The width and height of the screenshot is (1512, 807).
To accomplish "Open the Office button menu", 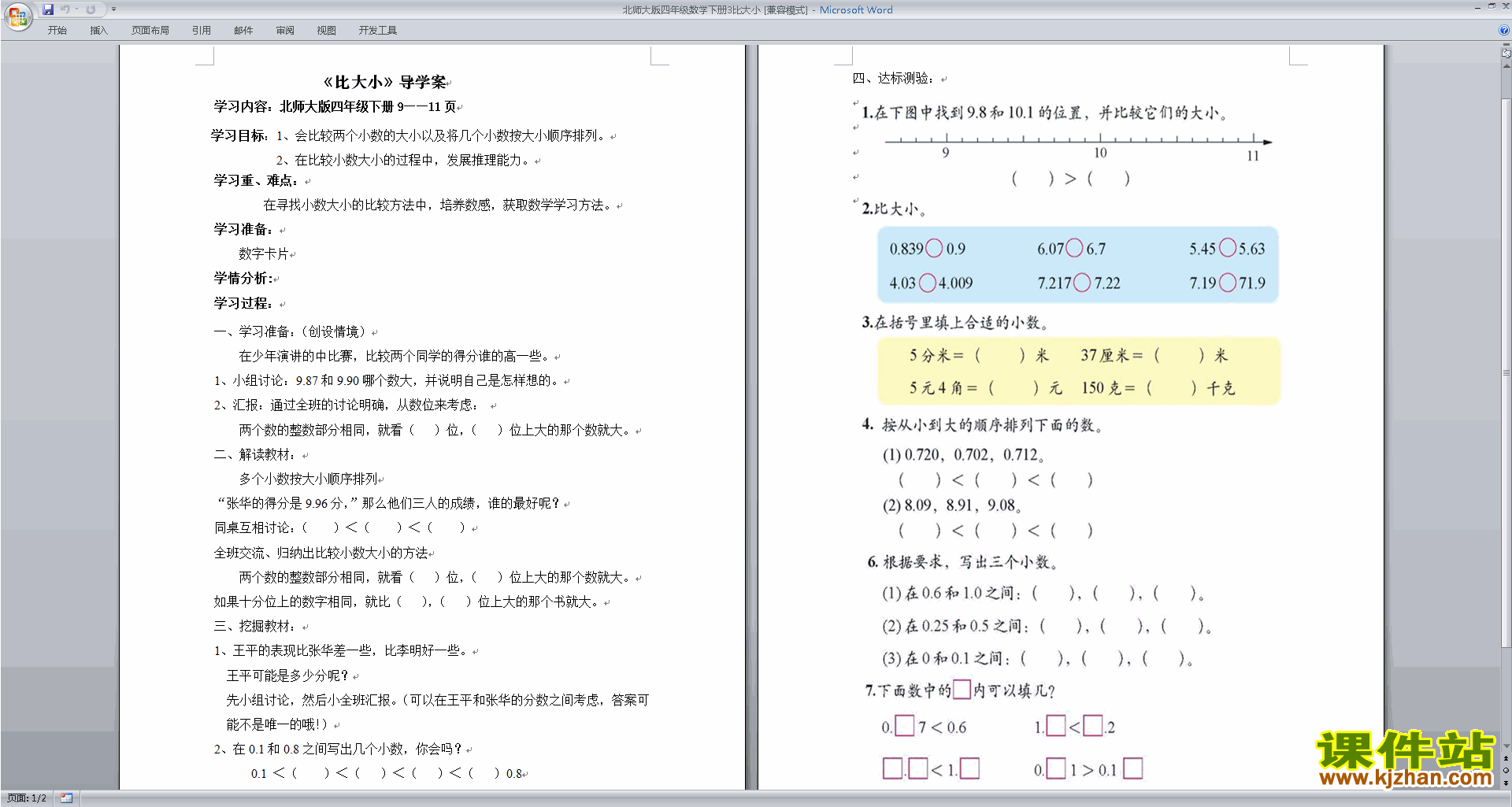I will coord(17,16).
